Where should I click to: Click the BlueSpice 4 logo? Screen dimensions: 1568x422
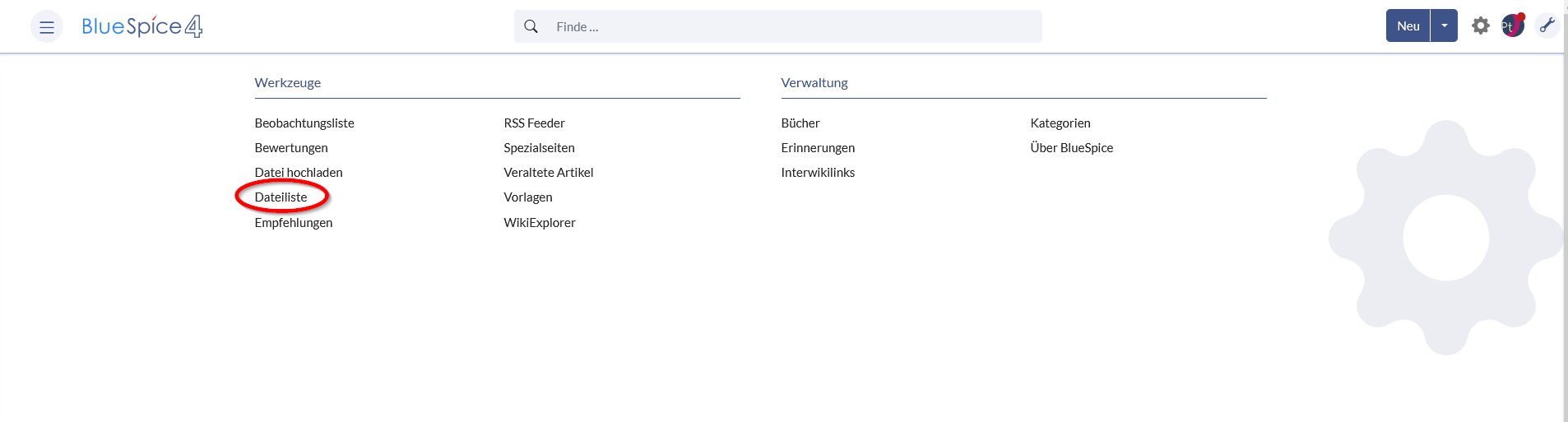[x=142, y=26]
